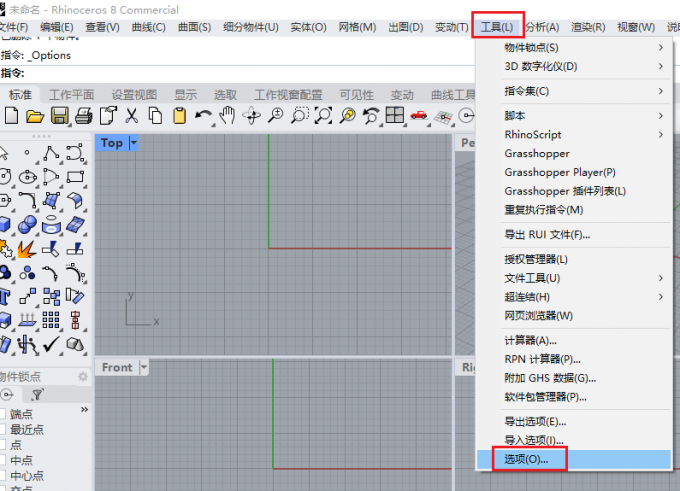Open the Top viewport dropdown arrow
Viewport: 680px width, 491px height.
(x=134, y=142)
